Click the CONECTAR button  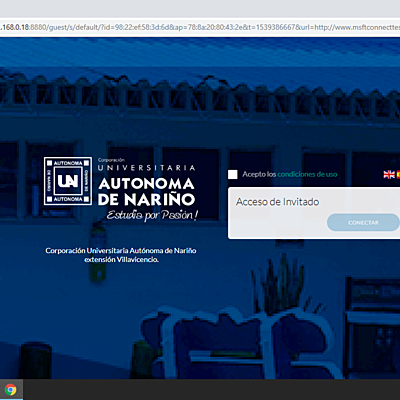363,222
